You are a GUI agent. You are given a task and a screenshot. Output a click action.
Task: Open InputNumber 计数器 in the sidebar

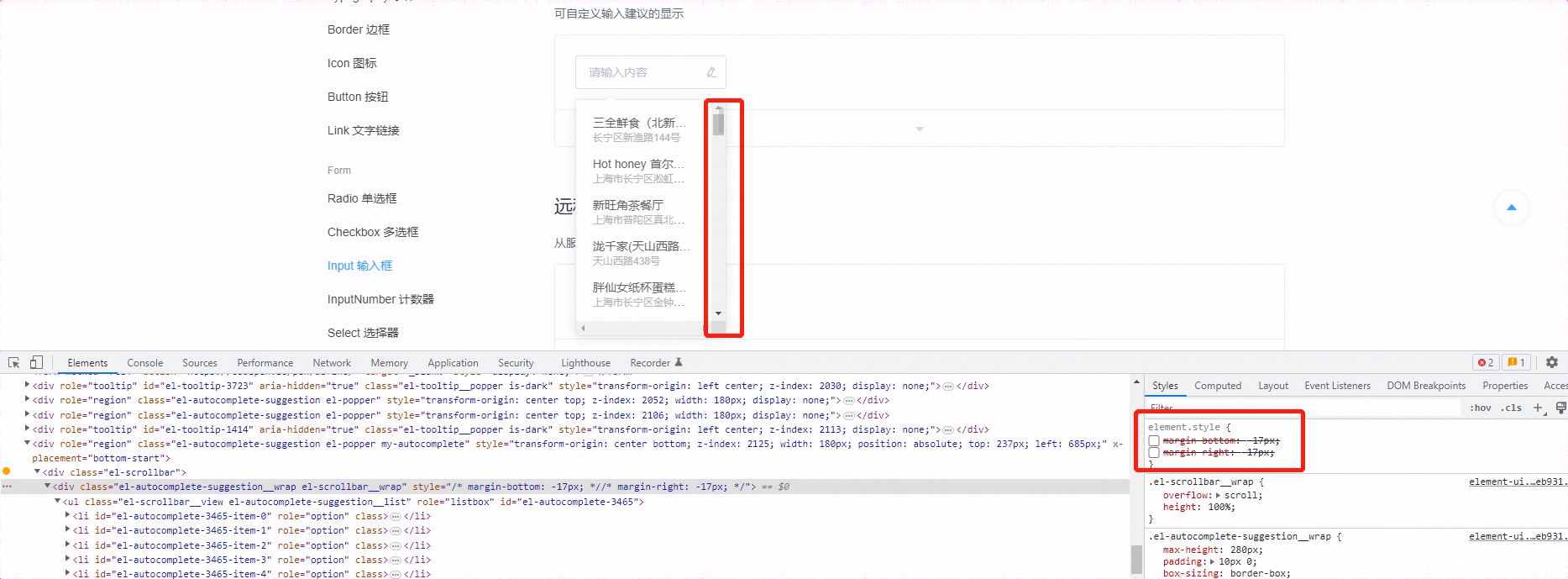pyautogui.click(x=380, y=299)
